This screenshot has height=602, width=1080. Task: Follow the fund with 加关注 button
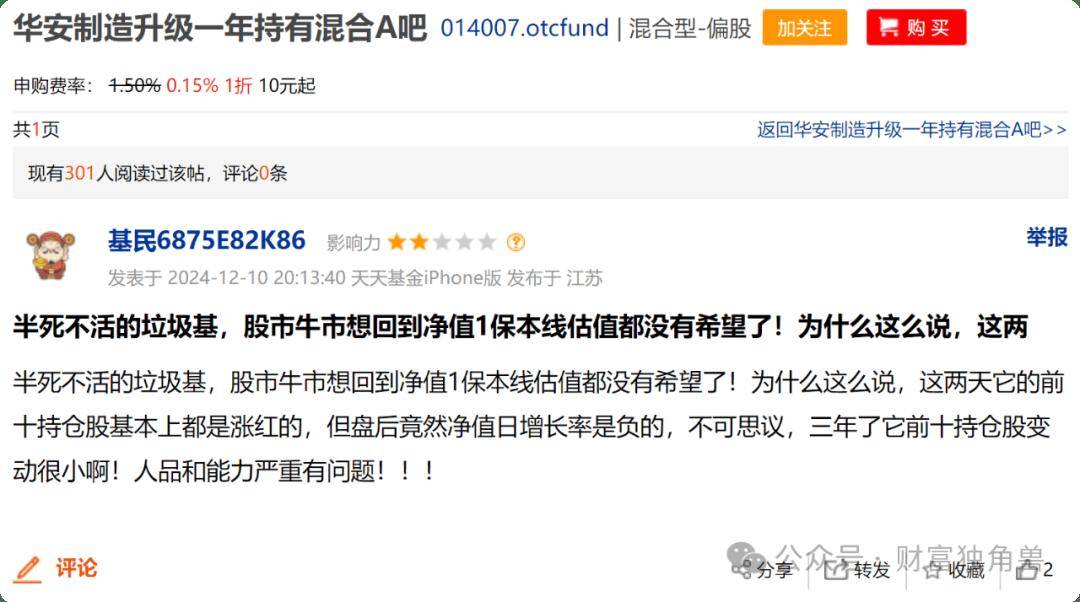coord(804,28)
